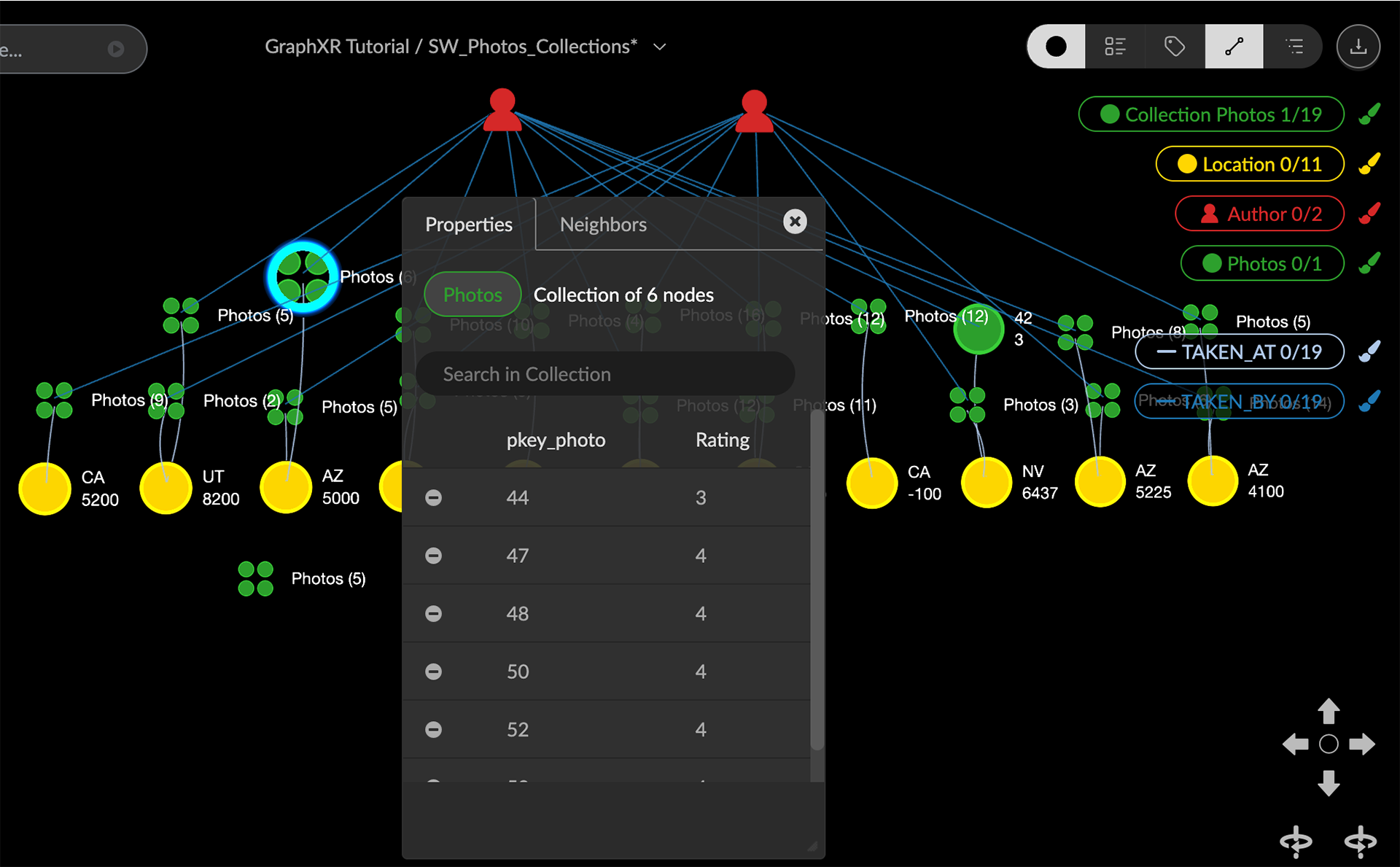This screenshot has height=867, width=1400.
Task: Click the download/export icon button
Action: pos(1358,47)
